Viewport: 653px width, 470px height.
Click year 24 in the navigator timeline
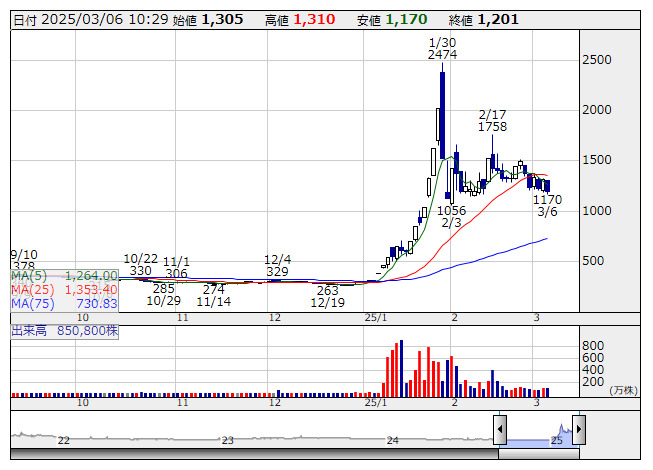pos(392,440)
